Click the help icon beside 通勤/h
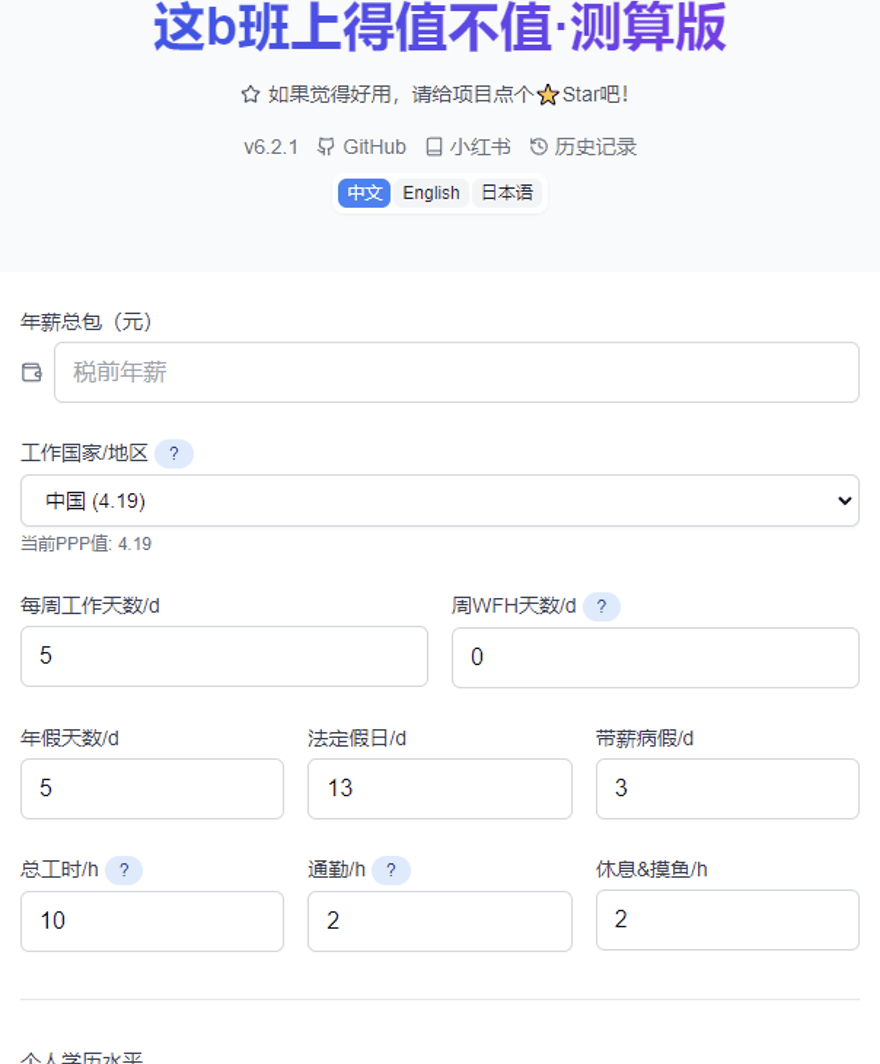The height and width of the screenshot is (1064, 880). coord(391,870)
